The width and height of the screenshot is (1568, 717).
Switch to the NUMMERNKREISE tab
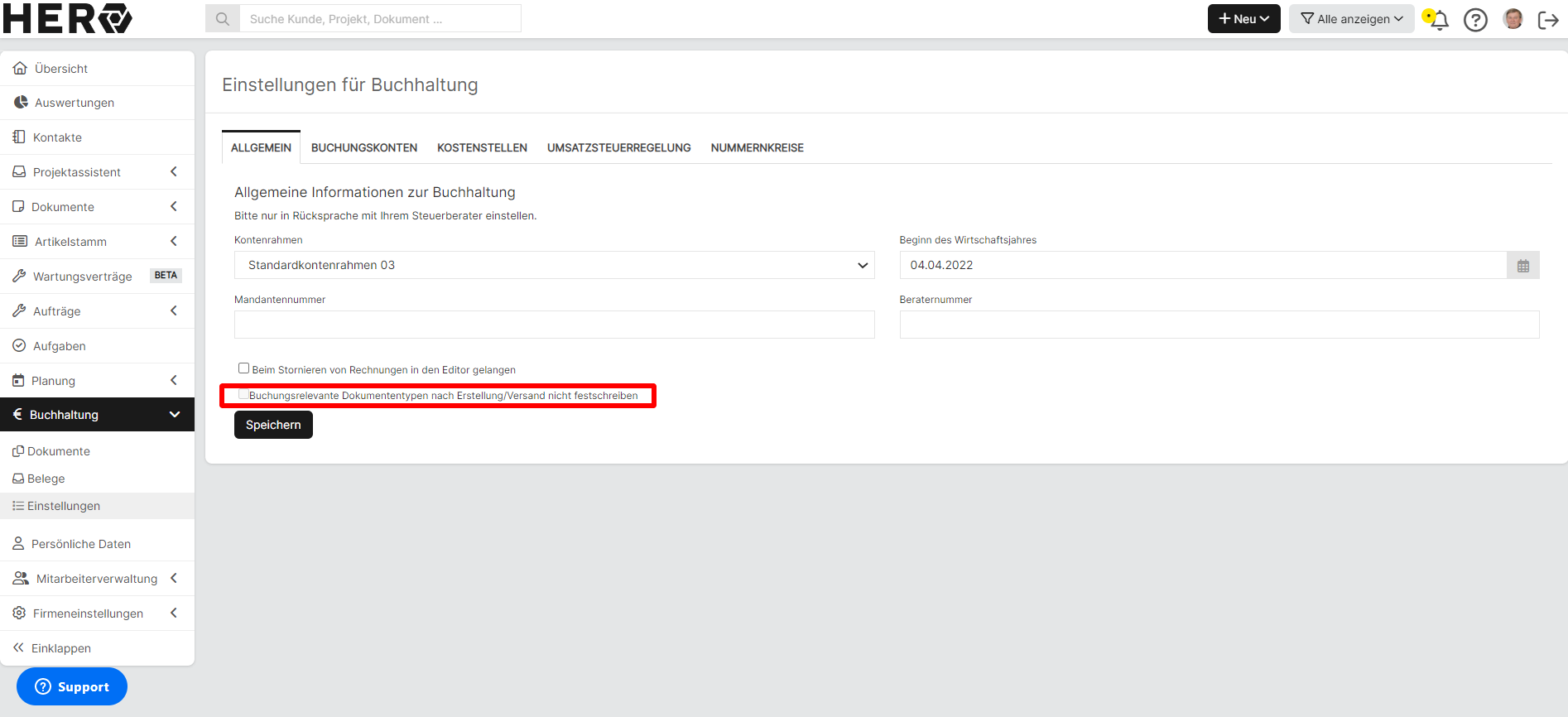point(757,147)
